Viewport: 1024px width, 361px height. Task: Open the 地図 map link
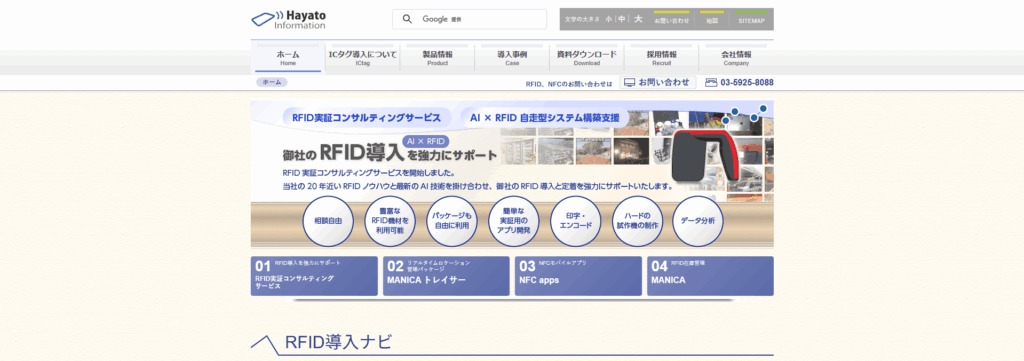click(712, 20)
